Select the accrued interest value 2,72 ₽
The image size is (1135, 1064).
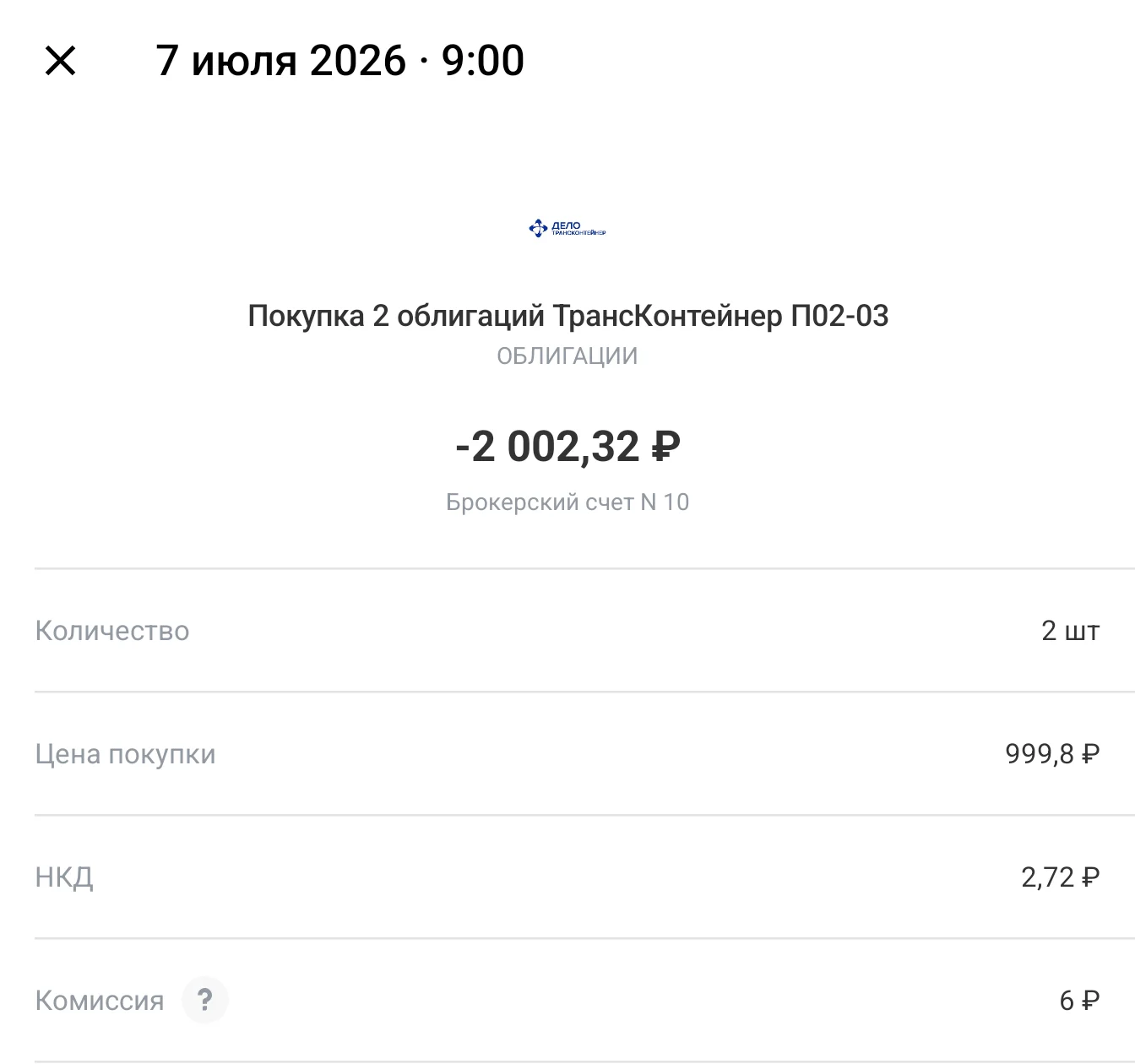1061,877
